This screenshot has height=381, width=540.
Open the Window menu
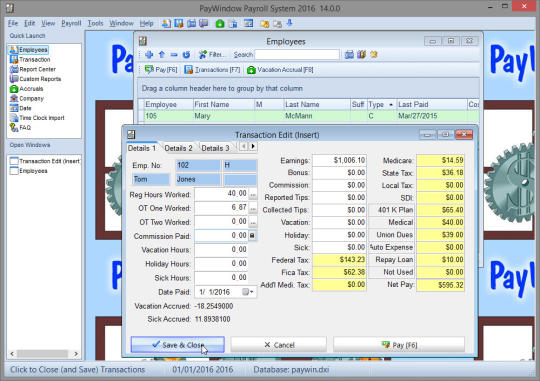121,23
